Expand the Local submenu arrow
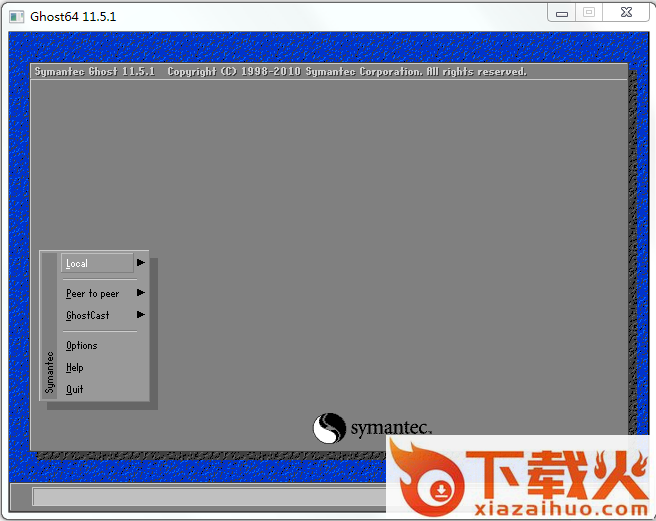Image resolution: width=656 pixels, height=521 pixels. pyautogui.click(x=141, y=262)
